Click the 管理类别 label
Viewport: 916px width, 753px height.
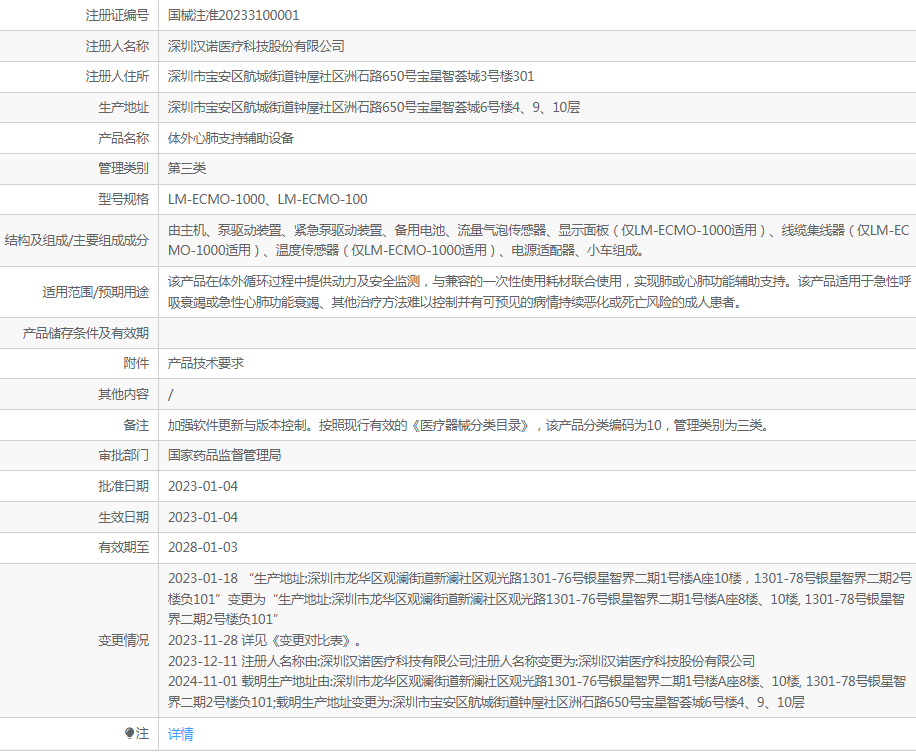pos(123,169)
